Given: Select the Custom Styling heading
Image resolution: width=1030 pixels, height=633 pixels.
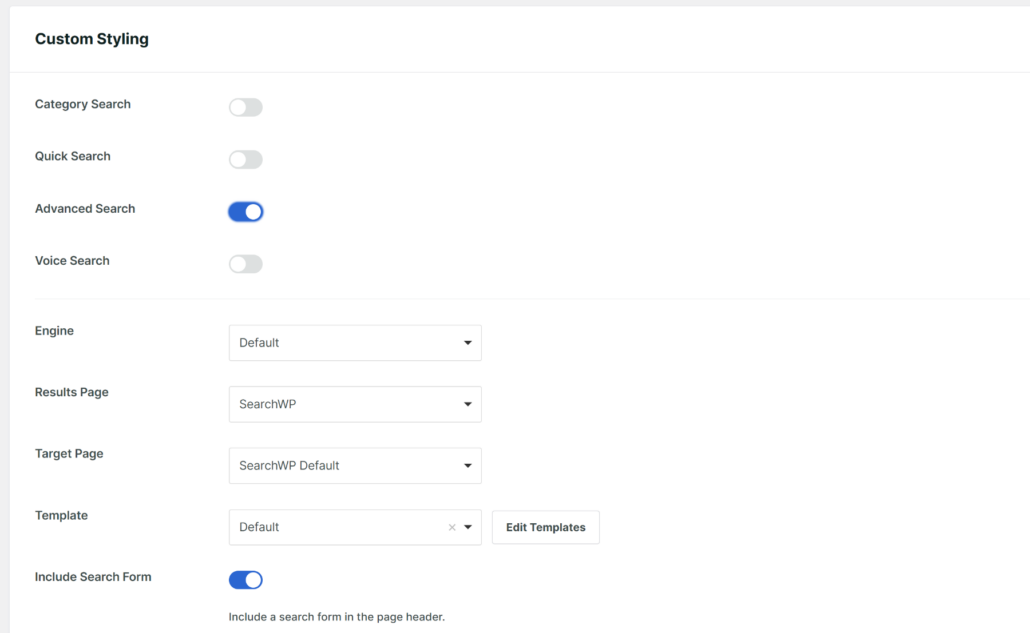Looking at the screenshot, I should pyautogui.click(x=92, y=39).
